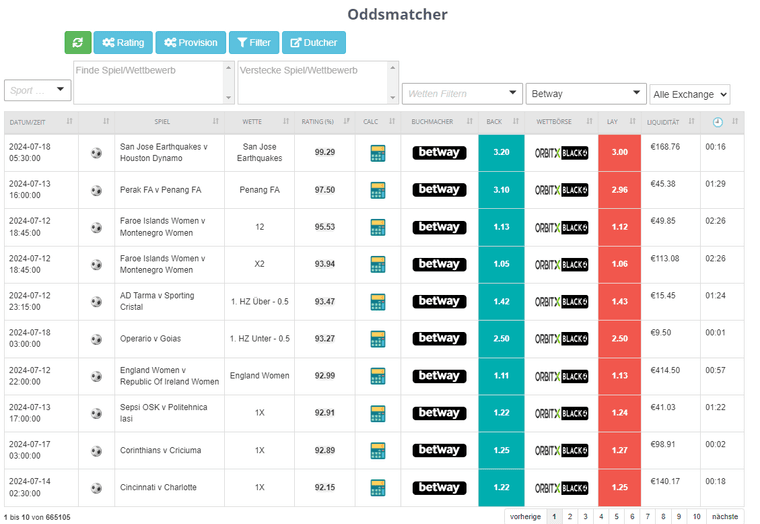Image resolution: width=760 pixels, height=524 pixels.
Task: Click Orbitx logo in Cincinnati v Charlotte row
Action: coord(561,488)
